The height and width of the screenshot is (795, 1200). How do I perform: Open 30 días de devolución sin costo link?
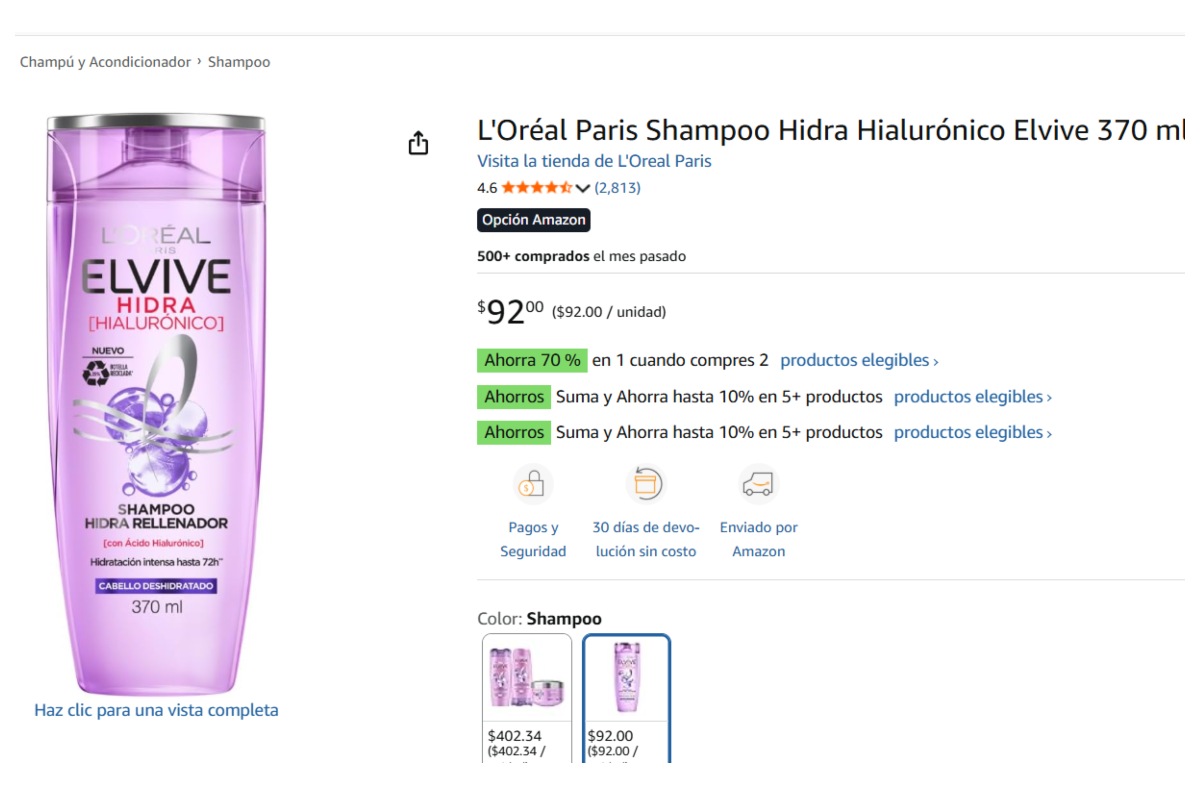[x=646, y=540]
